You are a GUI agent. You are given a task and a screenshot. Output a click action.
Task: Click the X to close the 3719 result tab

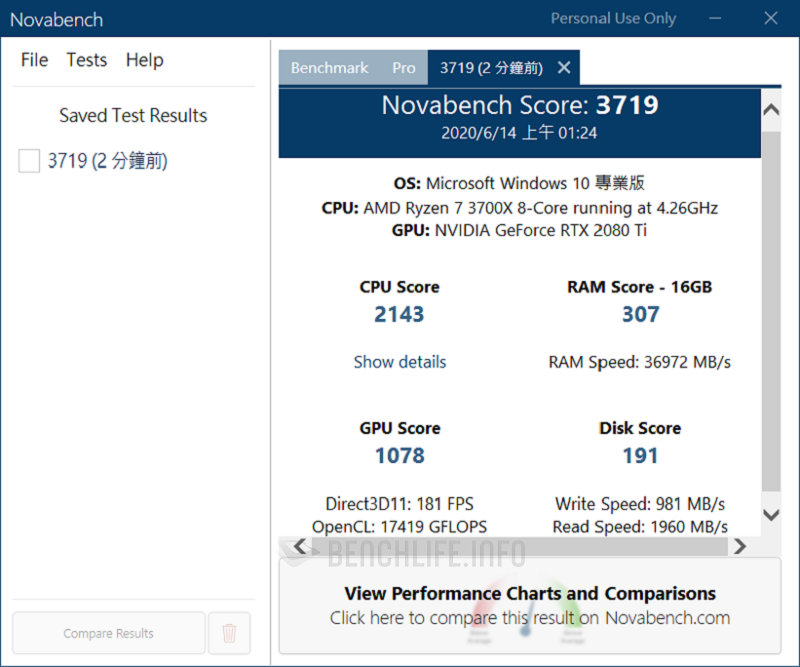[563, 67]
